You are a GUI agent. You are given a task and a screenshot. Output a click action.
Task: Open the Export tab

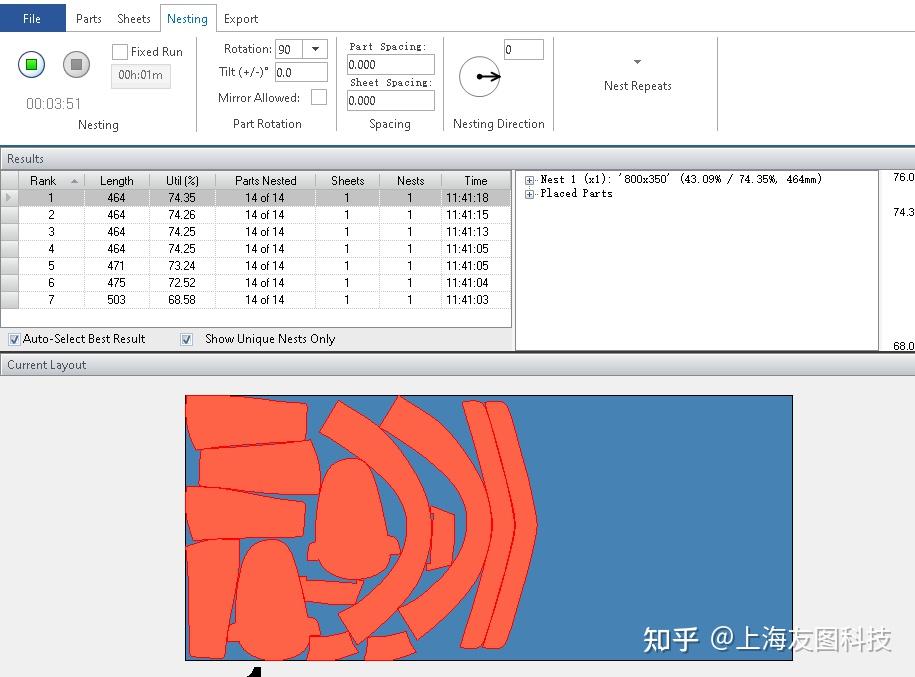(241, 18)
